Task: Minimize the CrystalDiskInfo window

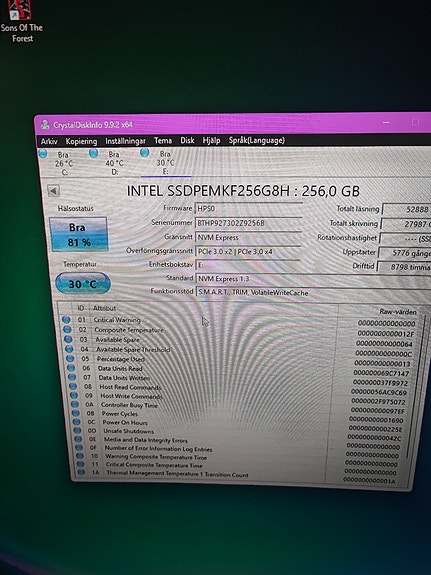Action: 386,122
